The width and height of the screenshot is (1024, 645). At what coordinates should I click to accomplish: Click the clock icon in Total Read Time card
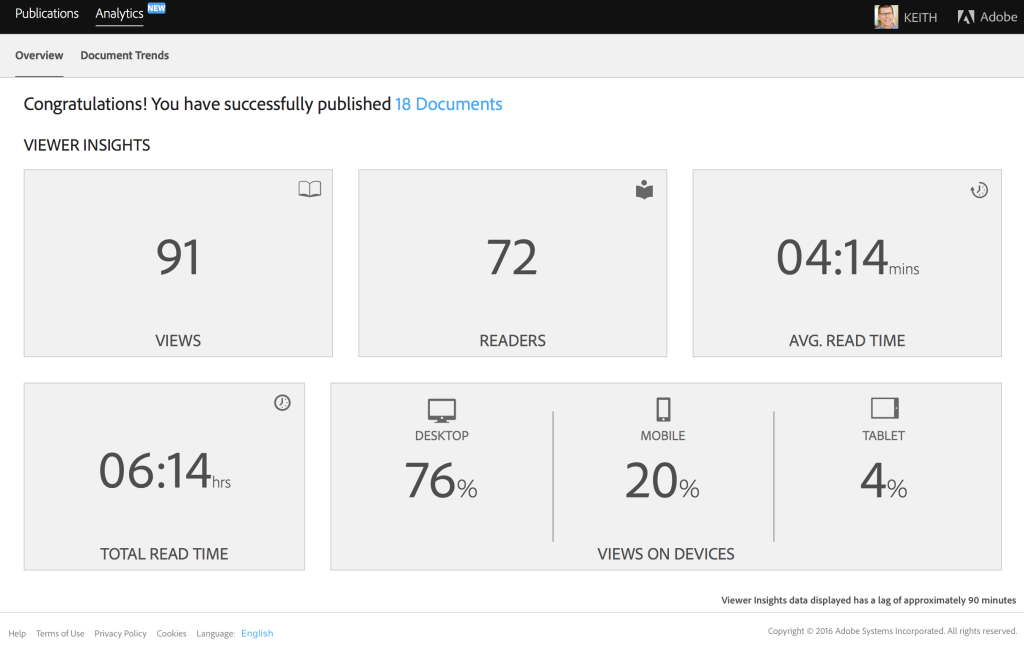point(282,403)
